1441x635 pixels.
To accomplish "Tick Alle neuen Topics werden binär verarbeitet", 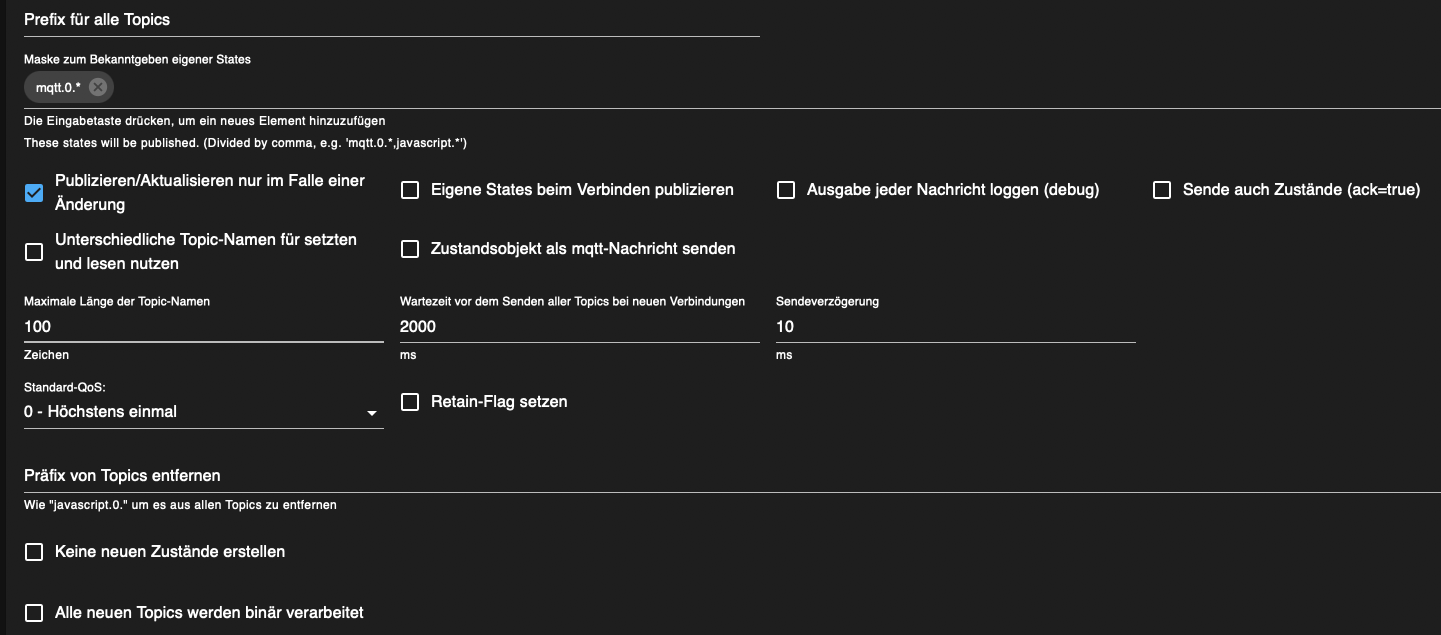I will tap(34, 612).
